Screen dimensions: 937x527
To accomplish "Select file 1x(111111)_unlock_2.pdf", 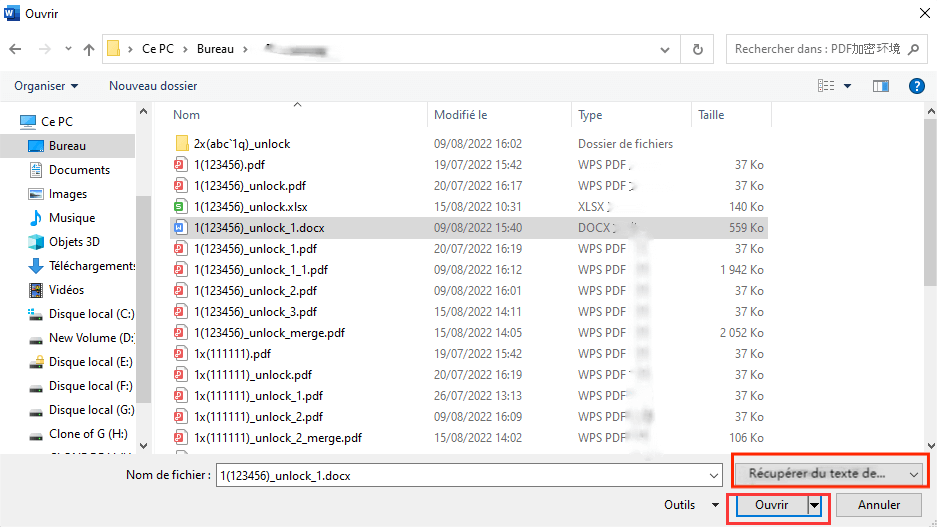I will tap(258, 417).
